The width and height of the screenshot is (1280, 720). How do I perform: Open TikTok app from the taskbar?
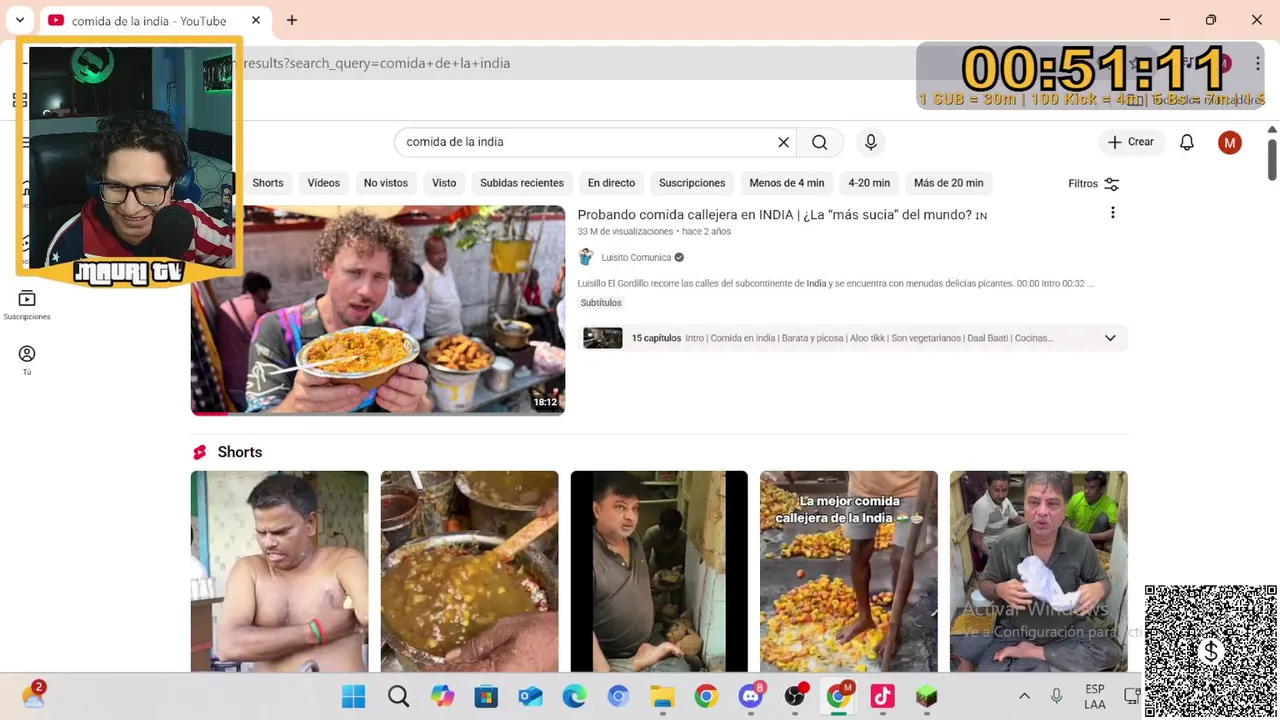tap(882, 697)
